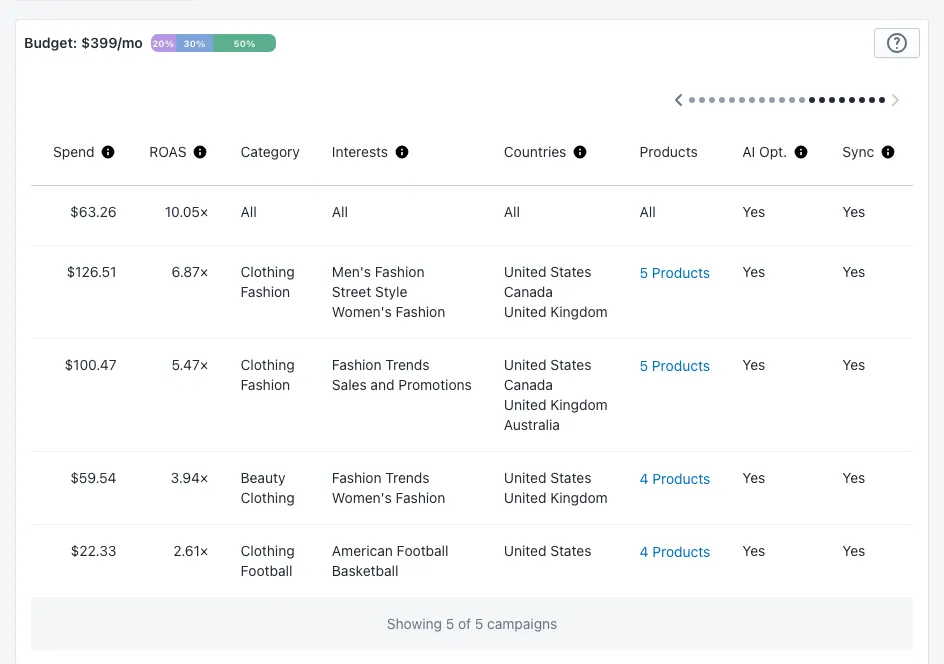The image size is (944, 664).
Task: Open 4 Products link for $59.54 campaign
Action: [674, 479]
